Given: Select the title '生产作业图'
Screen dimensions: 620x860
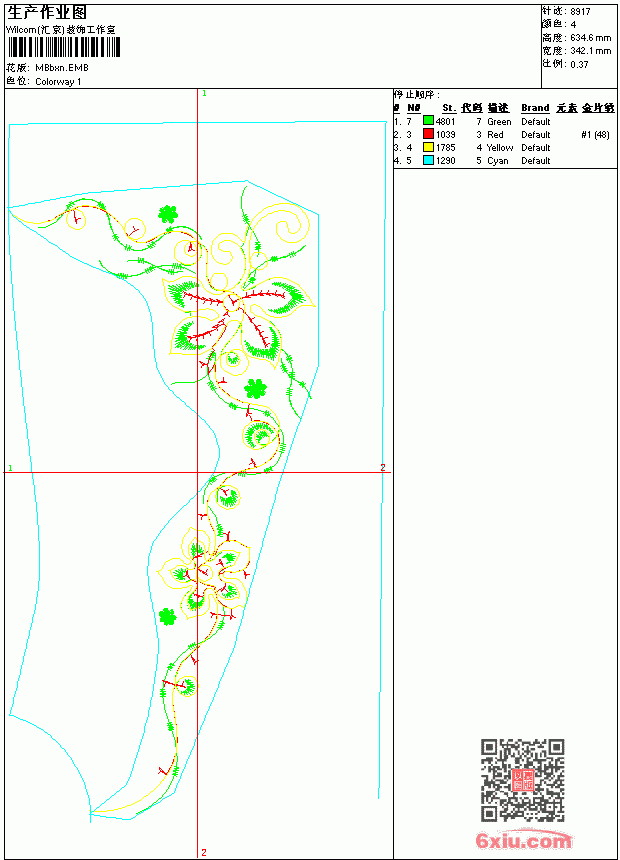Looking at the screenshot, I should click(47, 13).
